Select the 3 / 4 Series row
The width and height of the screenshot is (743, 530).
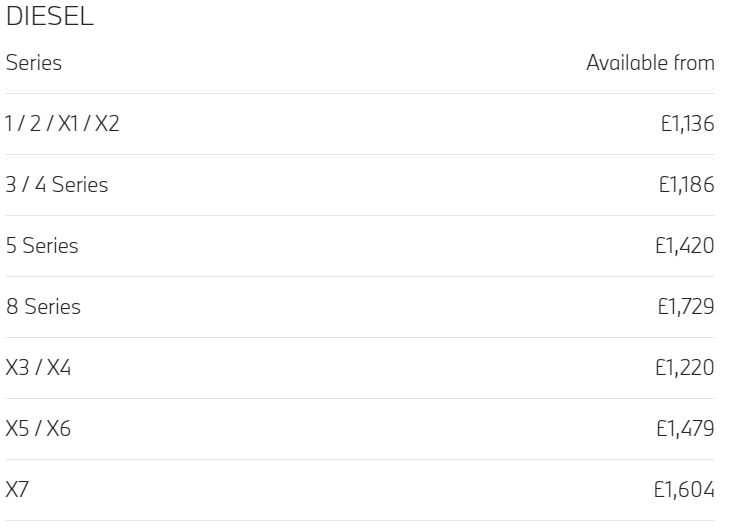(360, 185)
